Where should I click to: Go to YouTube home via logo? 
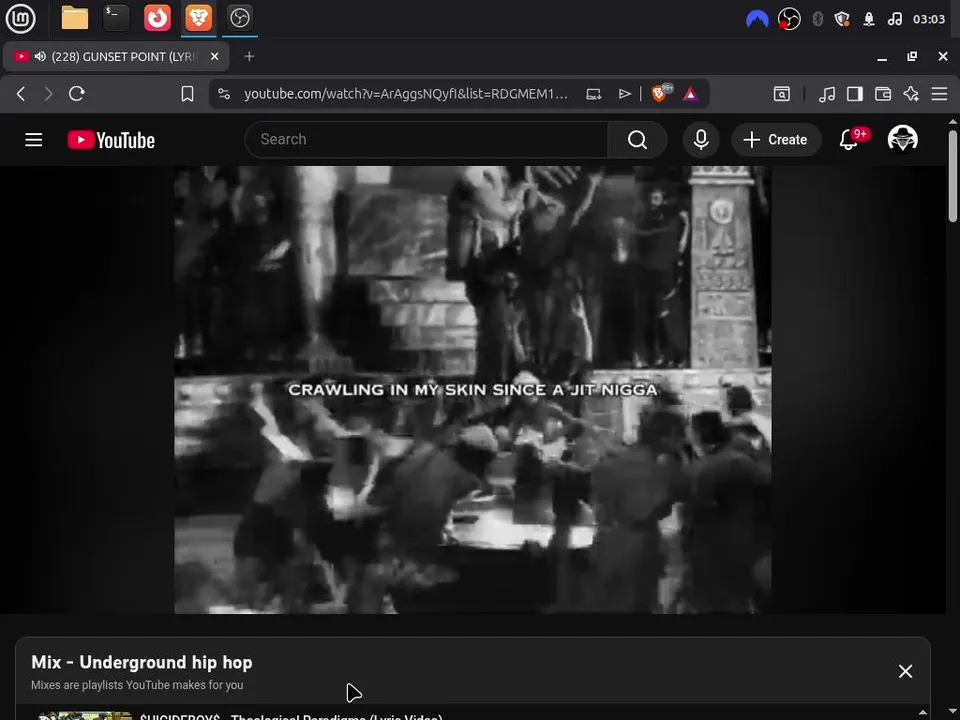point(111,140)
